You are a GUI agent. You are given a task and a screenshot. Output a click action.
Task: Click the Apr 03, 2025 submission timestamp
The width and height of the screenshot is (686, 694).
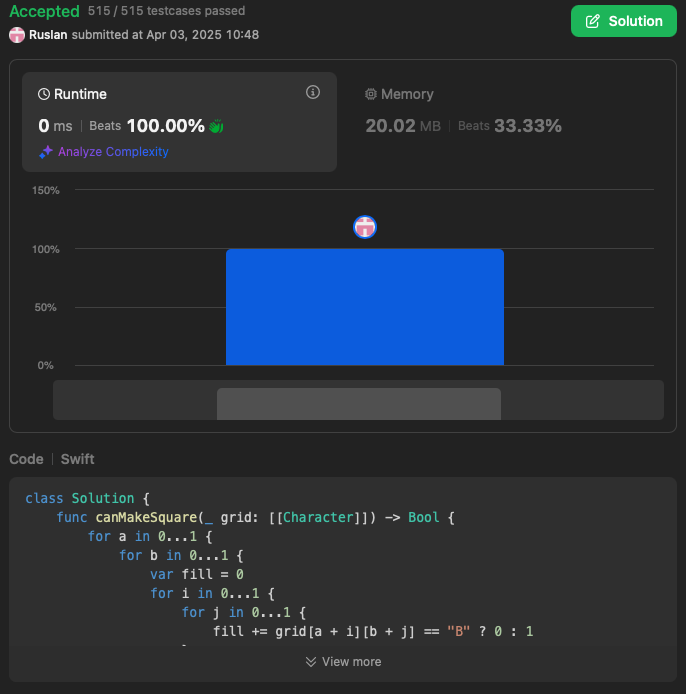point(203,35)
